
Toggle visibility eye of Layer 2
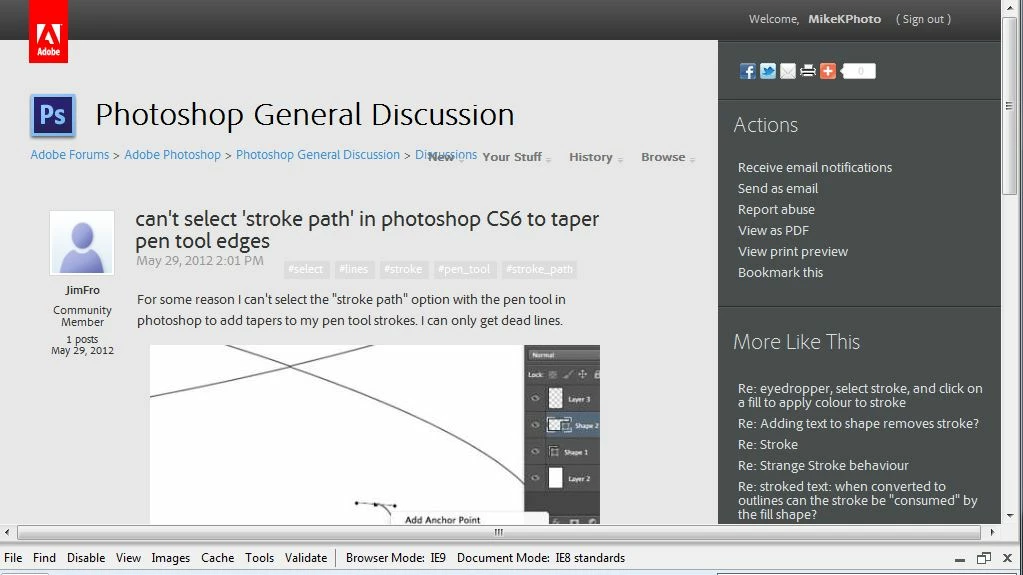535,478
